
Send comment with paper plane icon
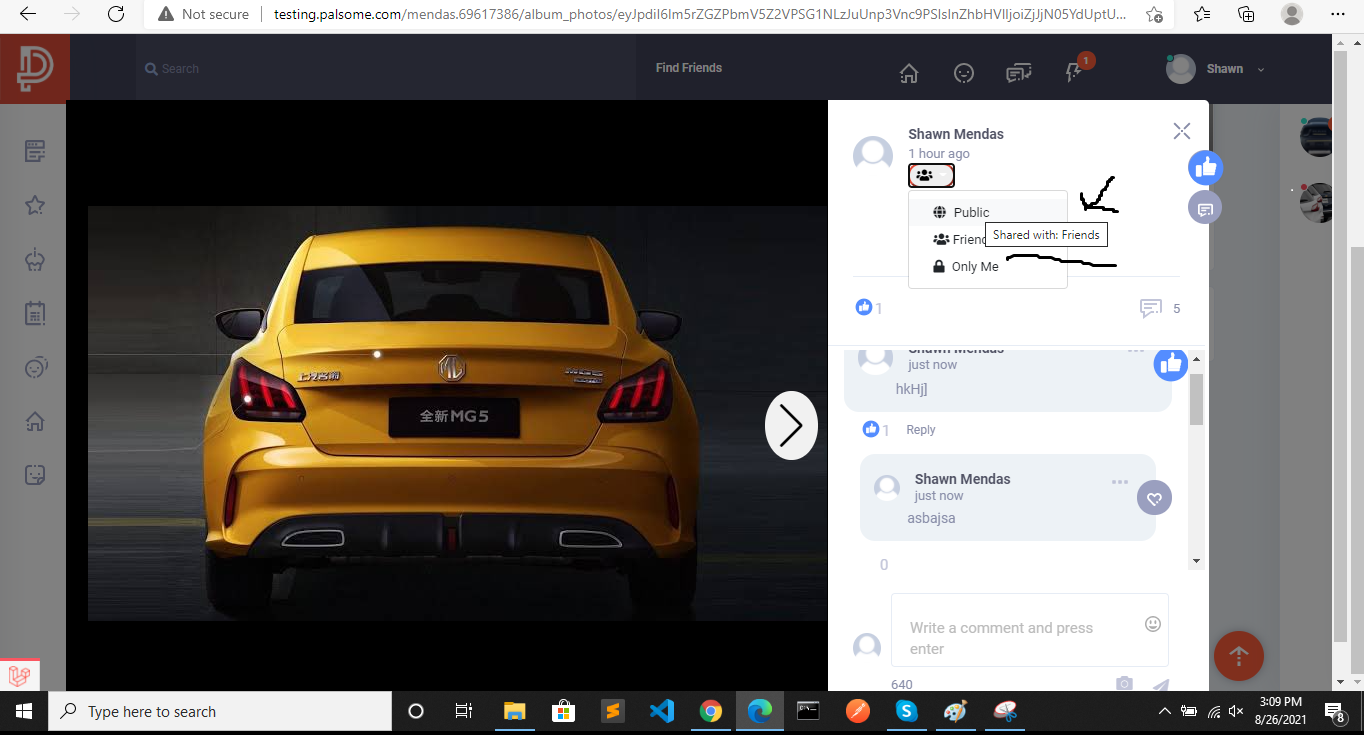coord(1160,686)
